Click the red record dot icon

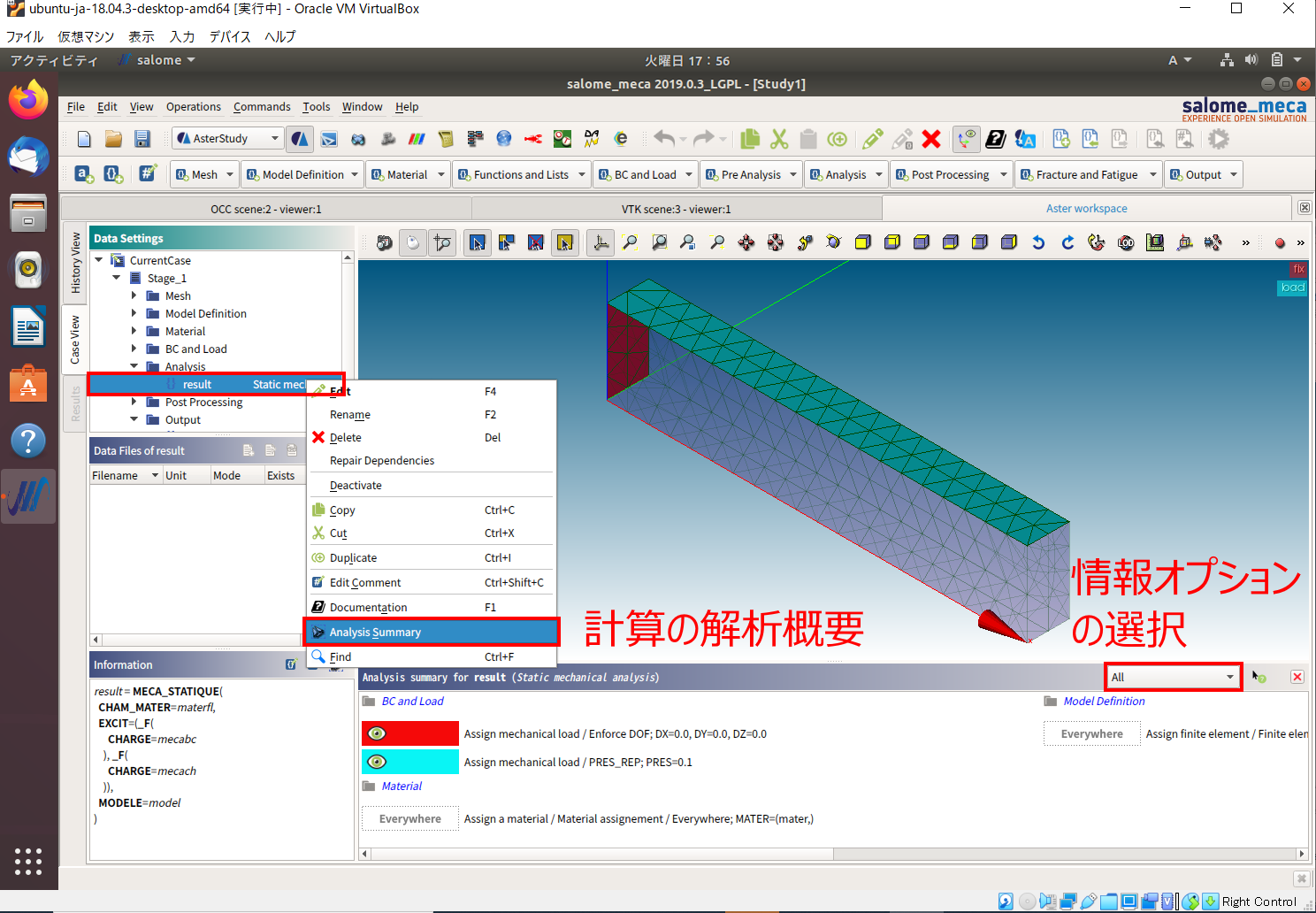[x=1280, y=243]
